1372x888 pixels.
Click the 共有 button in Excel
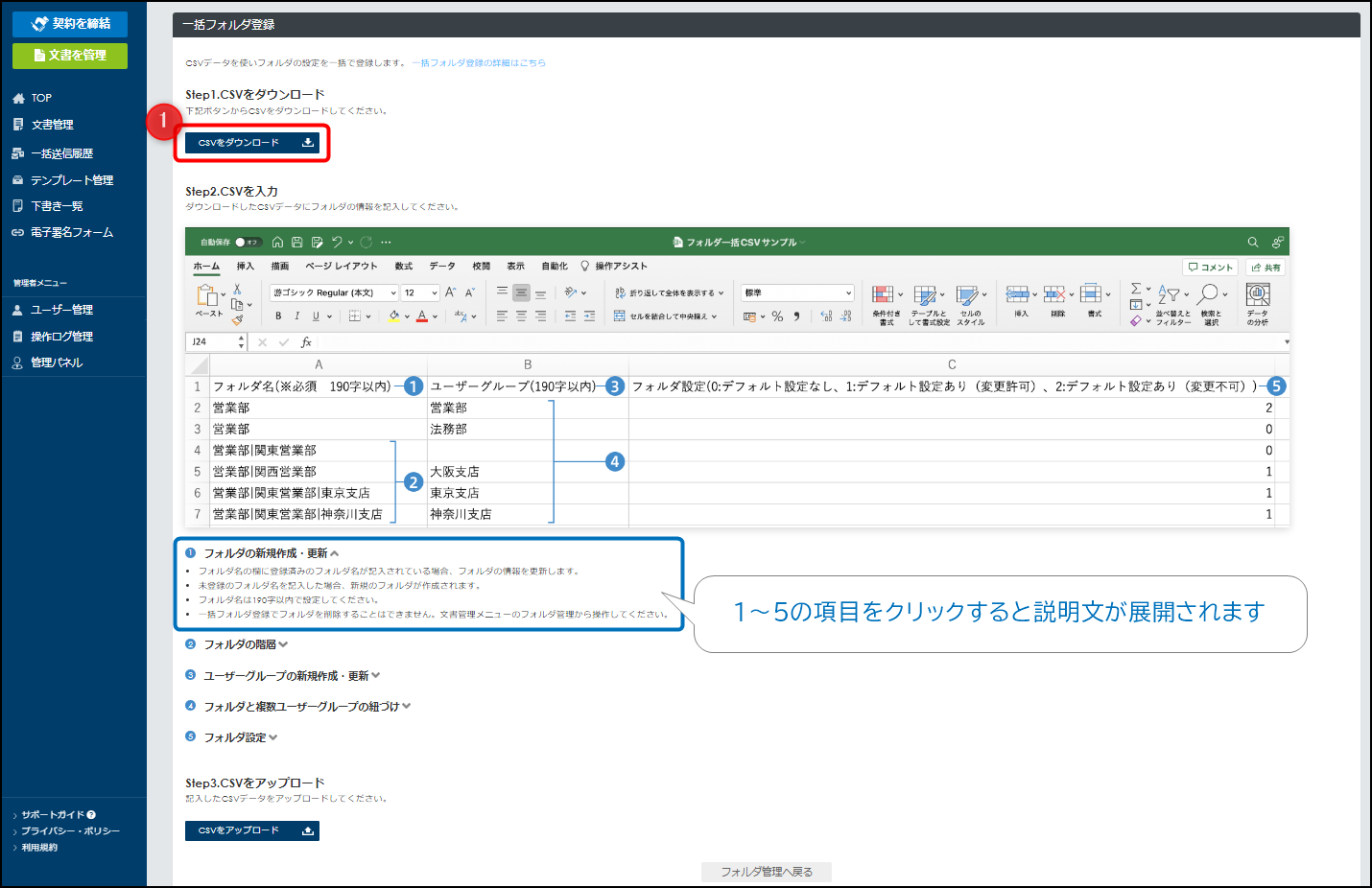(x=1266, y=268)
